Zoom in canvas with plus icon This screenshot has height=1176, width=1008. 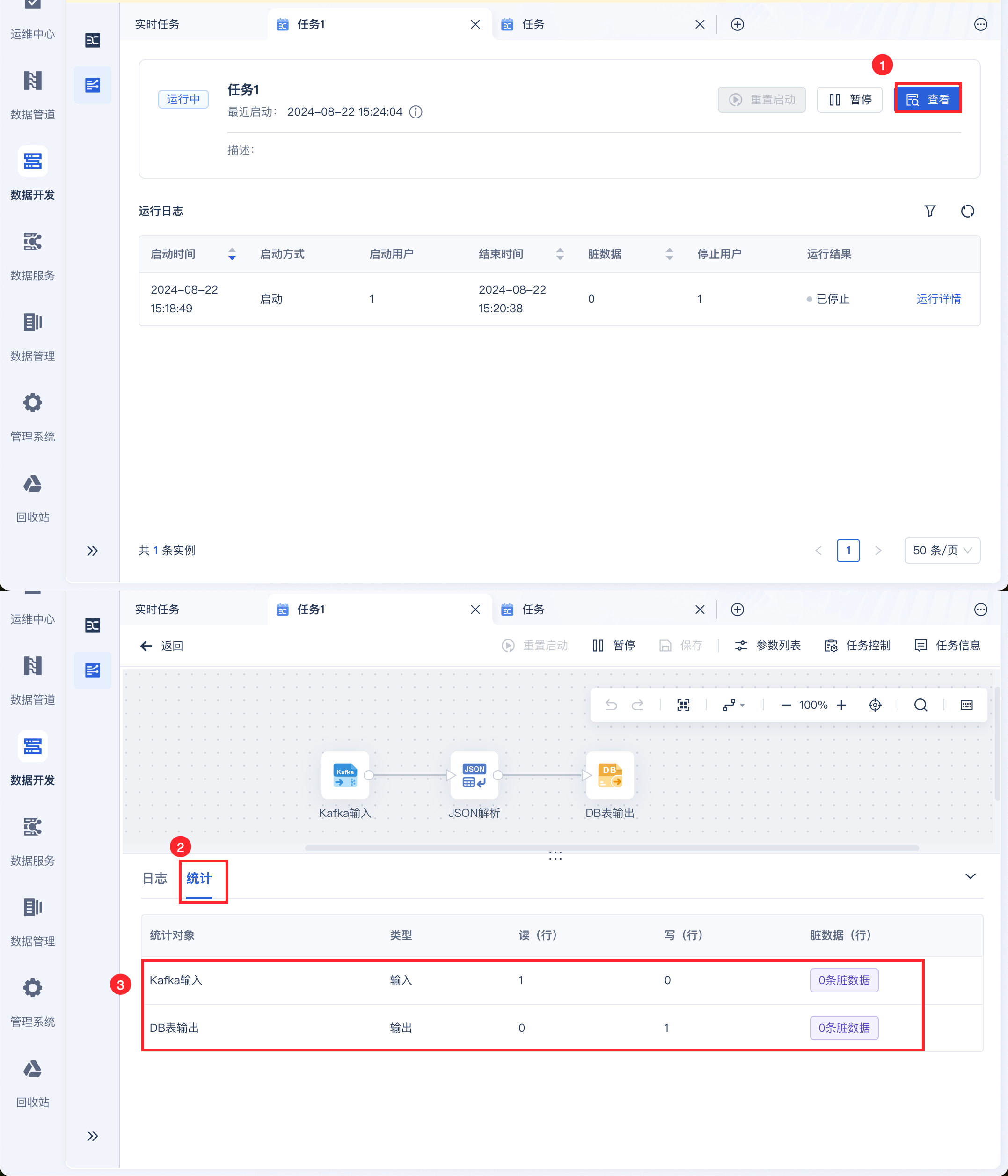tap(841, 705)
